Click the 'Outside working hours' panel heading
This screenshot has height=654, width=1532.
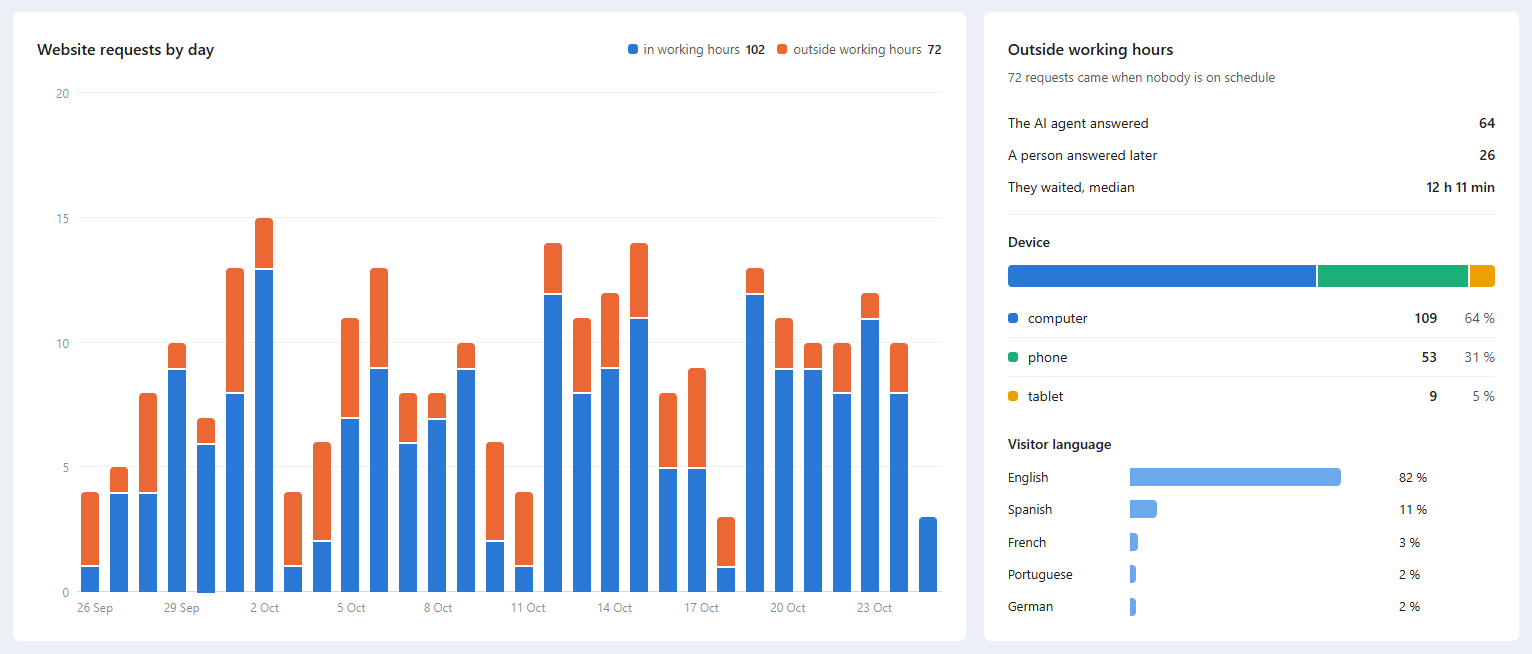[1090, 49]
